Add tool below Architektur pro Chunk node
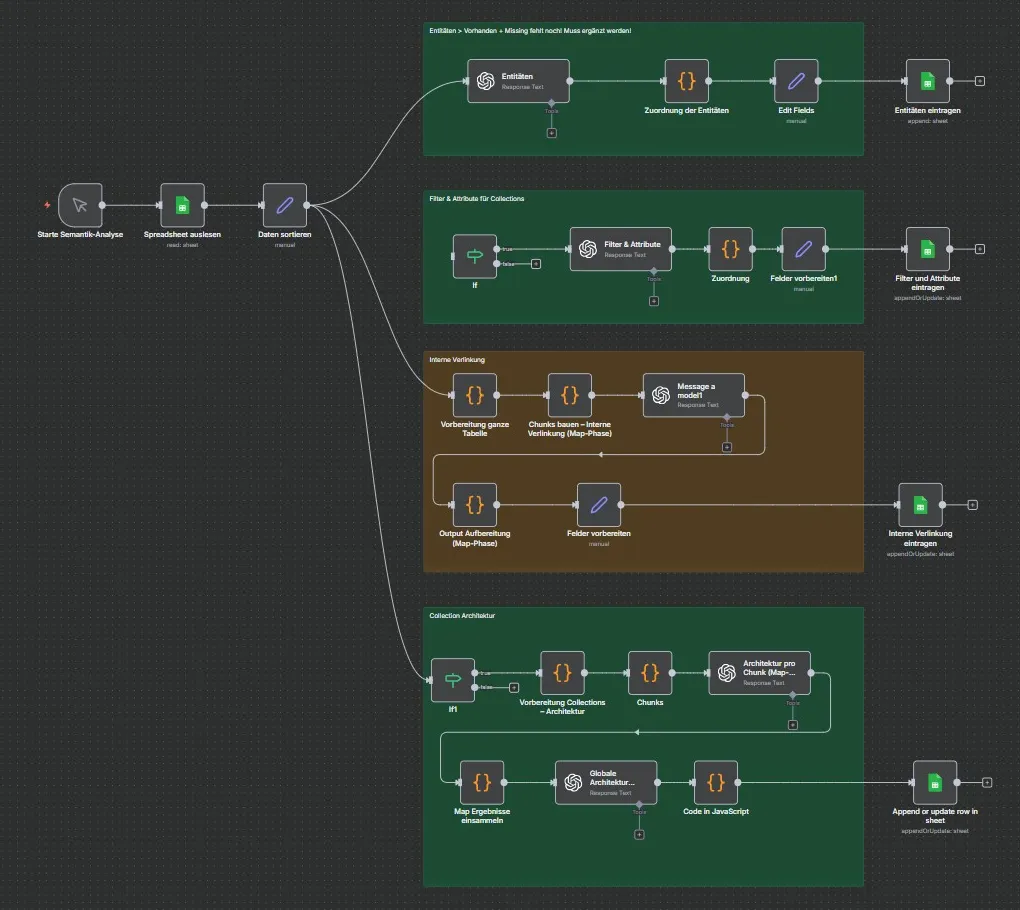Viewport: 1020px width, 910px height. pos(793,725)
